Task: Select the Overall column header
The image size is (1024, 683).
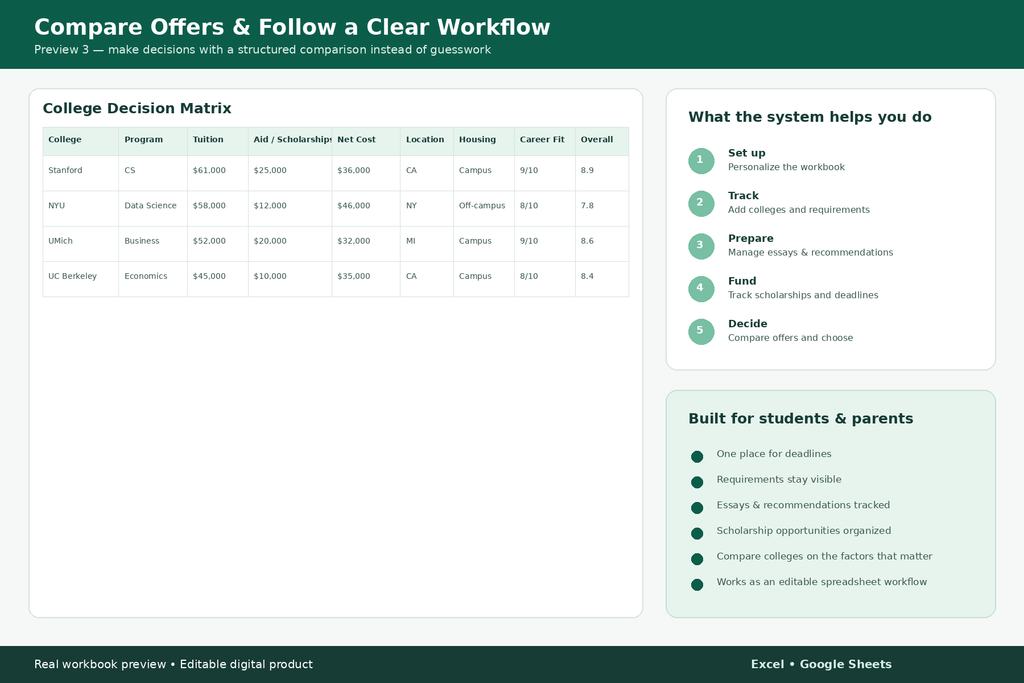Action: pos(602,141)
